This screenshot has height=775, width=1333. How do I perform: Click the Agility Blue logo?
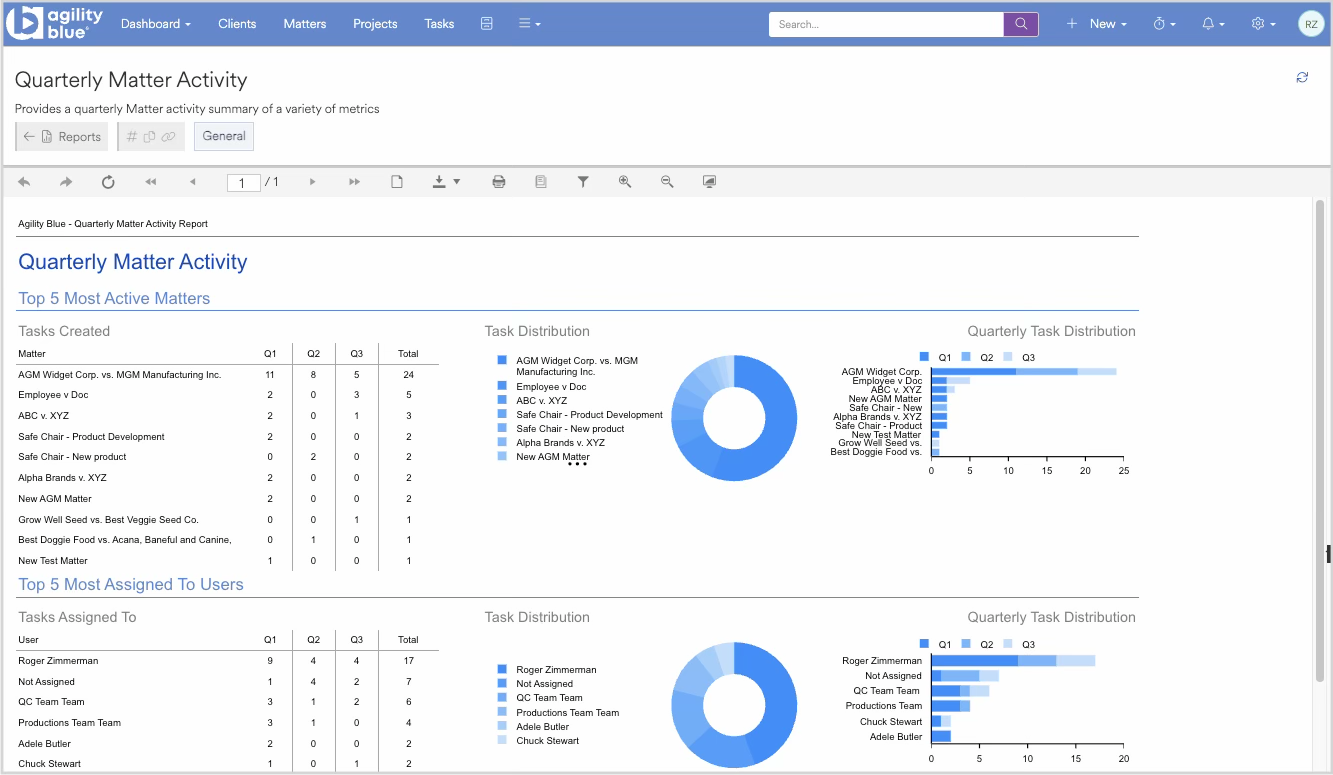coord(54,24)
